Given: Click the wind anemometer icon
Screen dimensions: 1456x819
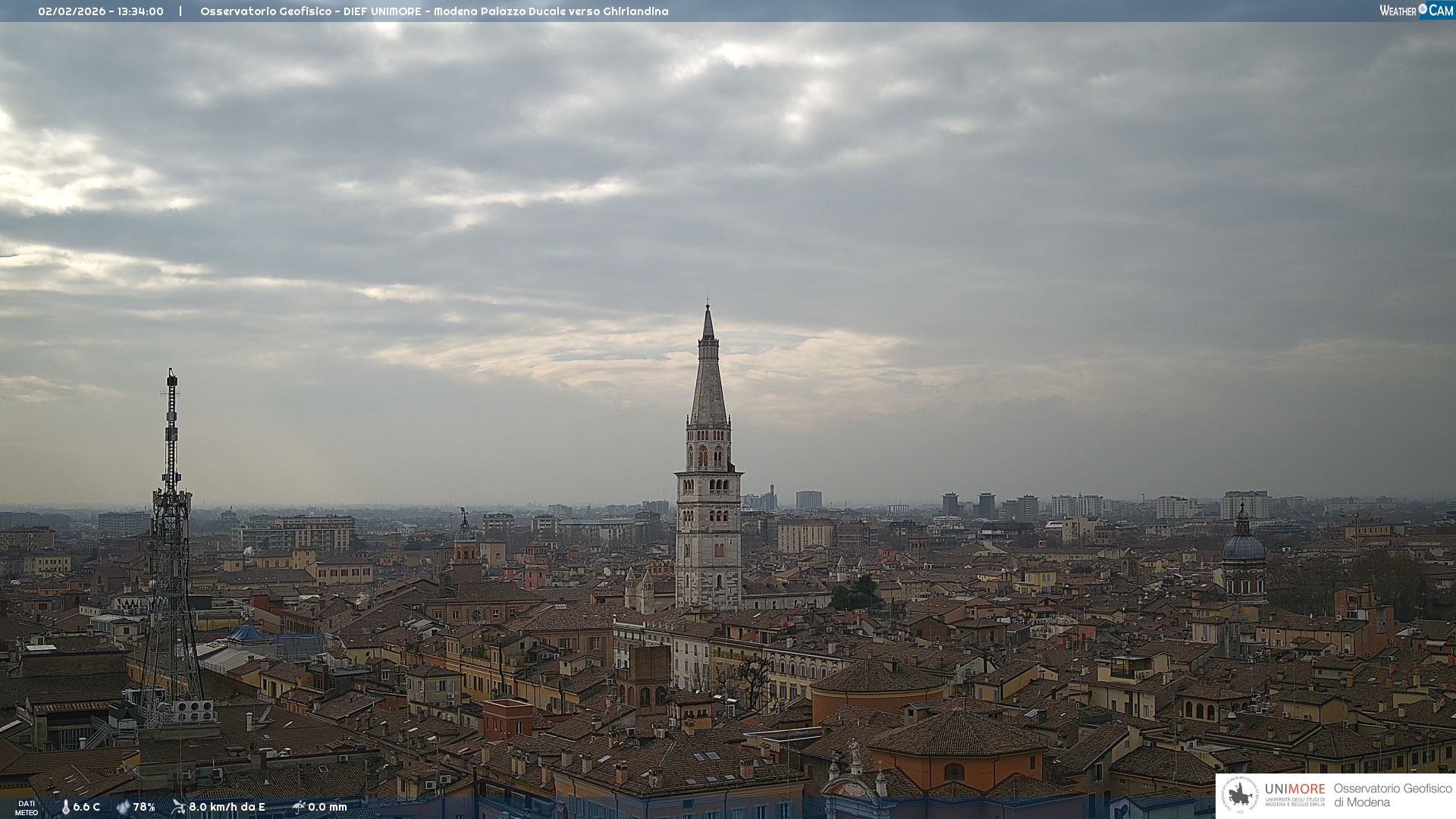Looking at the screenshot, I should pos(178,807).
